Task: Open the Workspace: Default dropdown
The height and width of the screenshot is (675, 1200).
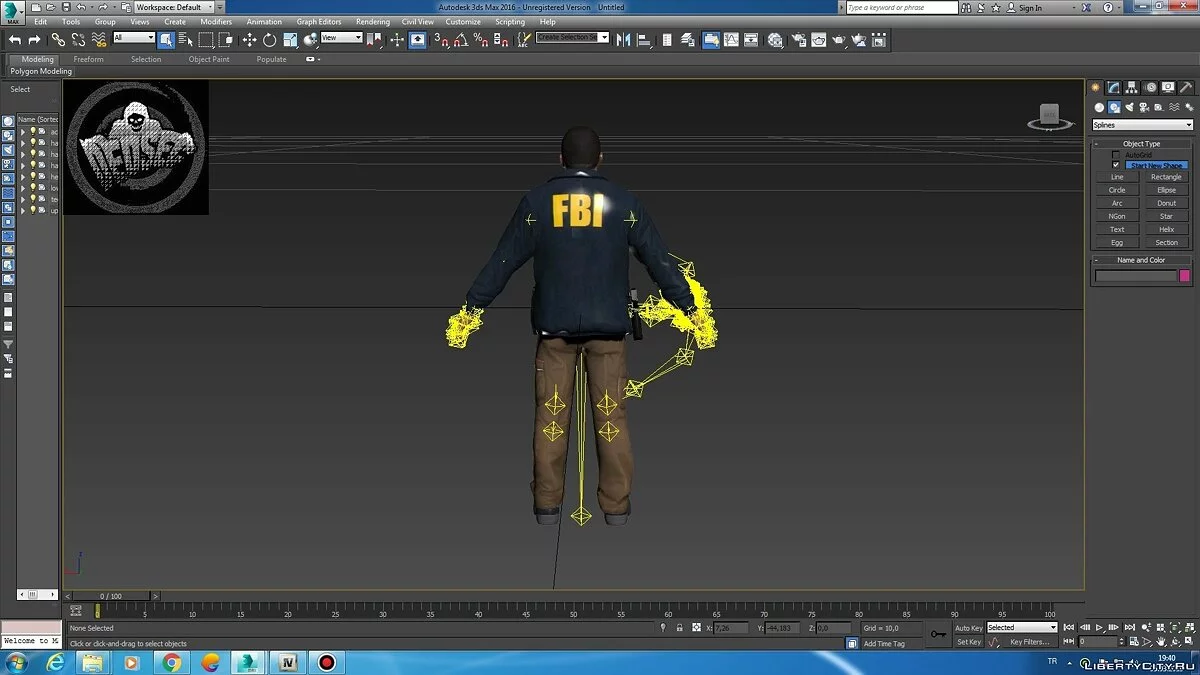Action: click(x=174, y=7)
